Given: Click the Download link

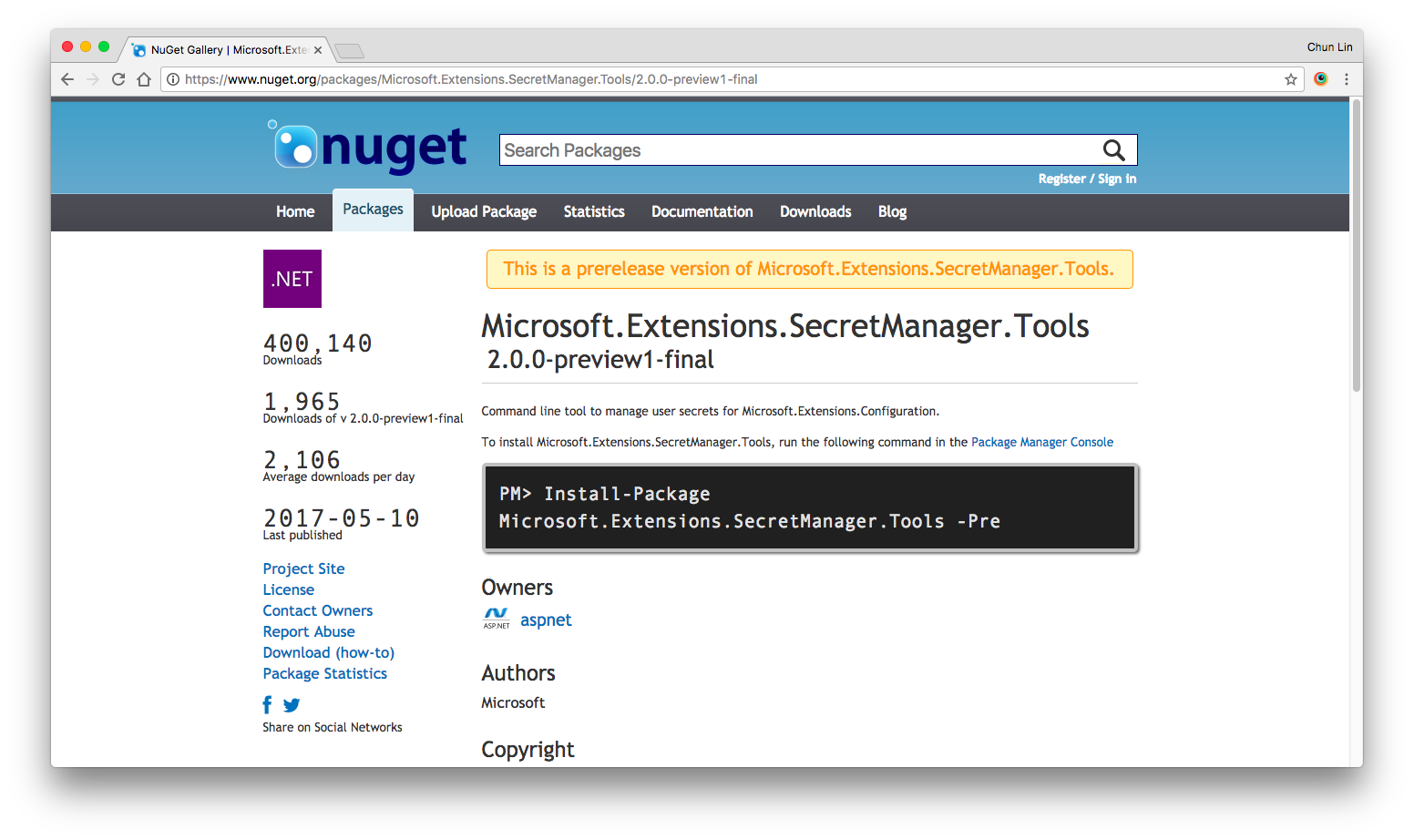Looking at the screenshot, I should point(296,652).
